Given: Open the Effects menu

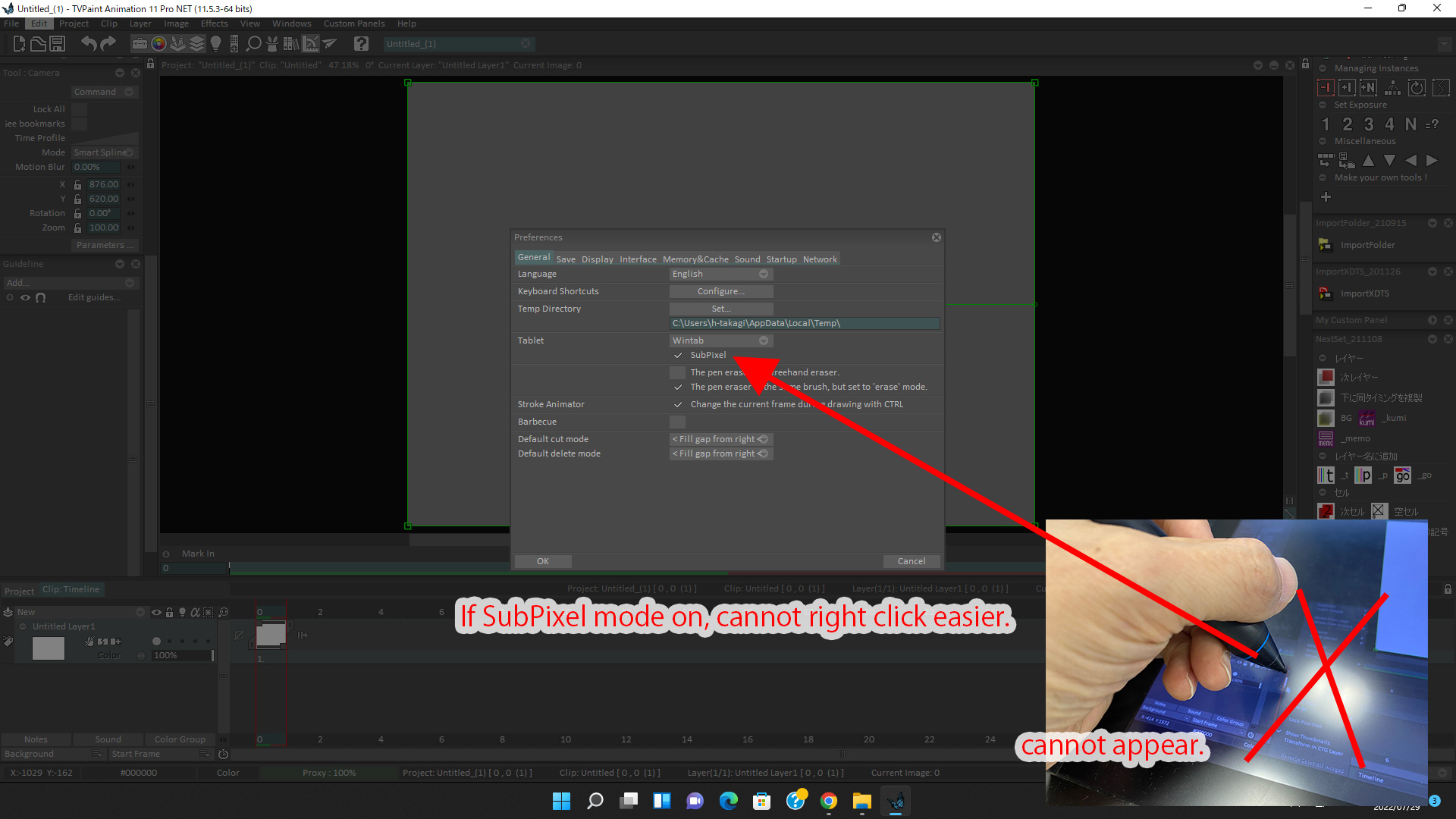Looking at the screenshot, I should [214, 24].
